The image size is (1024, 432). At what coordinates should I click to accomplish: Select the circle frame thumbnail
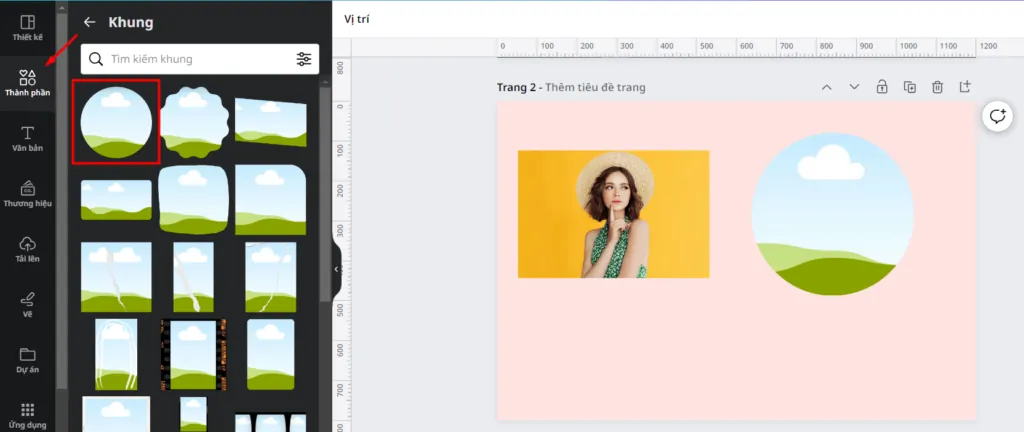(x=116, y=122)
